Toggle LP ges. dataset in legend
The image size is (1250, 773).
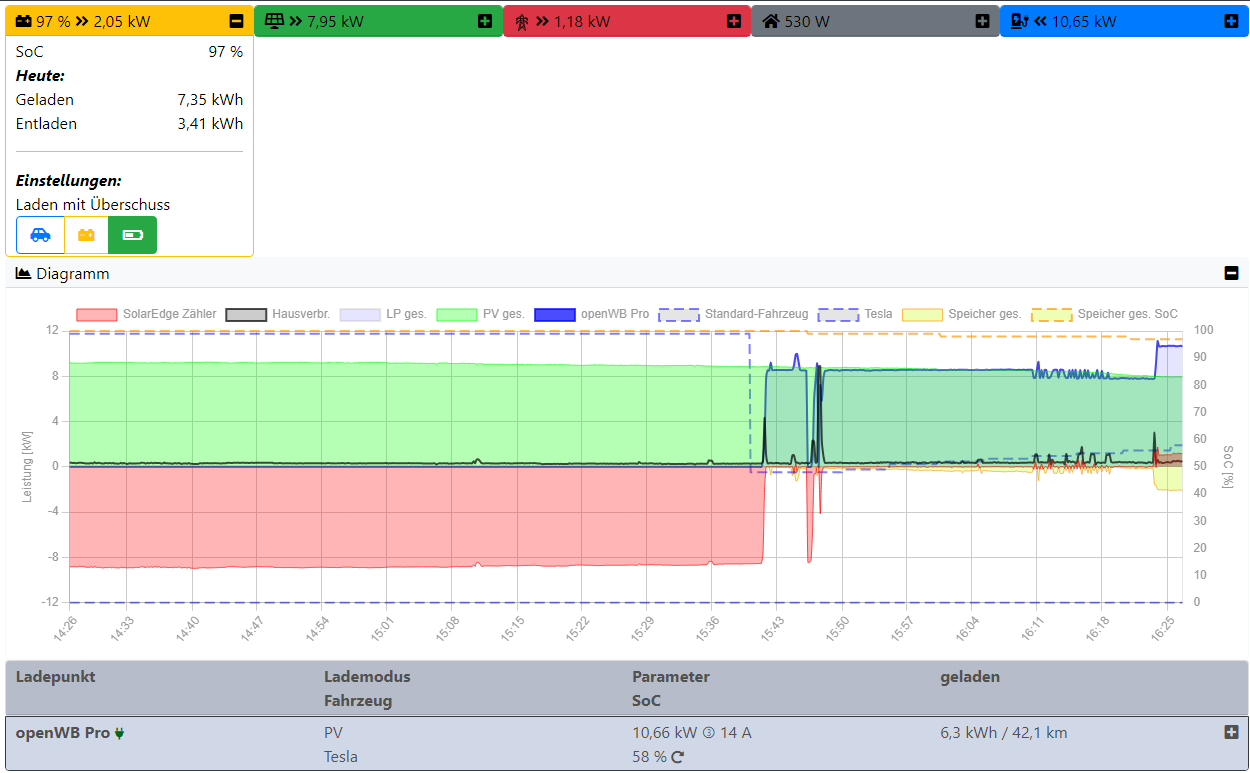383,314
